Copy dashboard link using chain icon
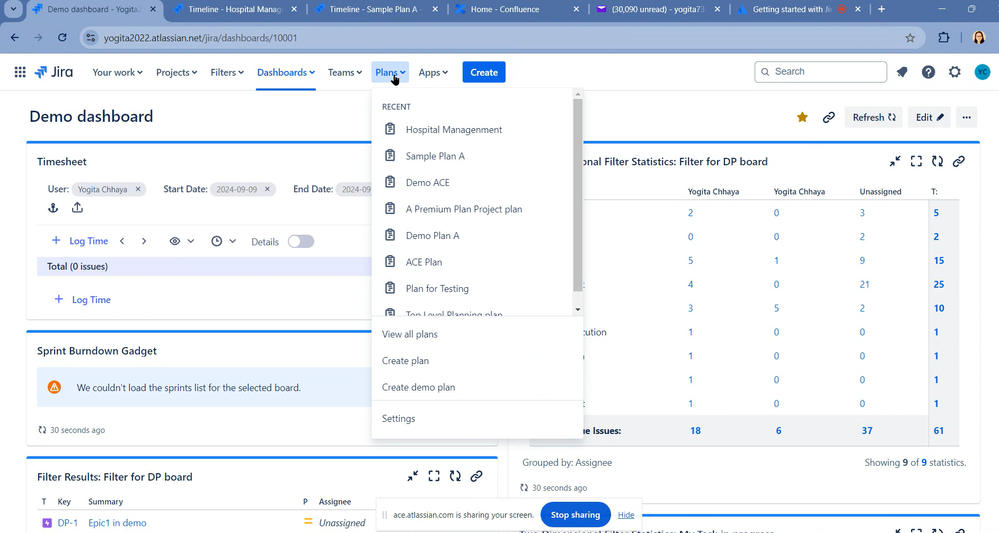 828,117
